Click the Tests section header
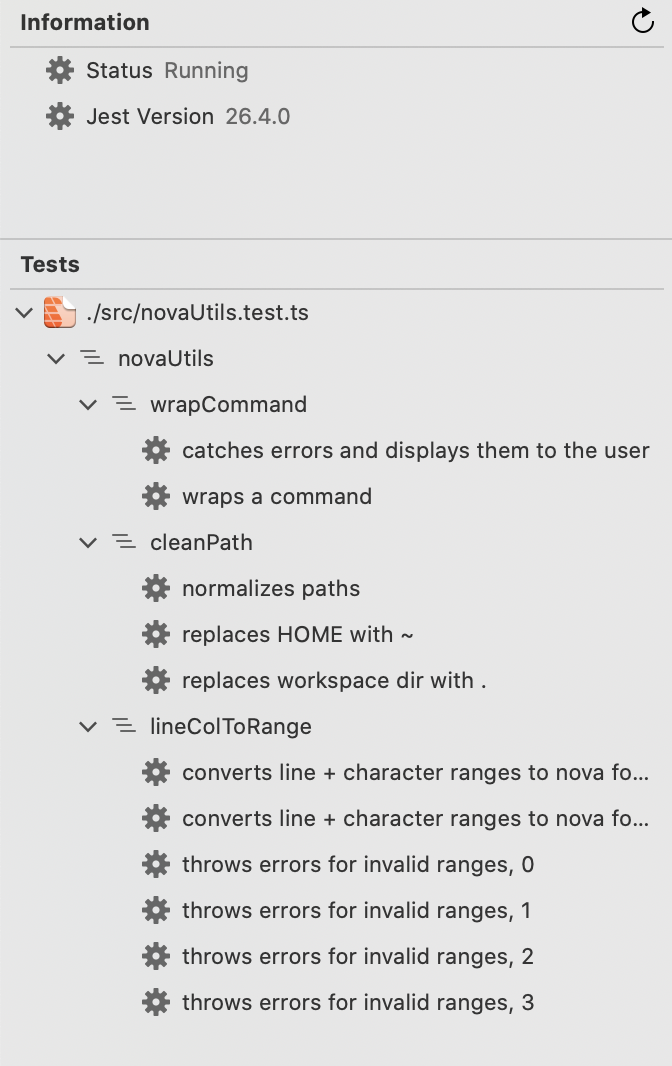Viewport: 672px width, 1066px height. [x=50, y=265]
